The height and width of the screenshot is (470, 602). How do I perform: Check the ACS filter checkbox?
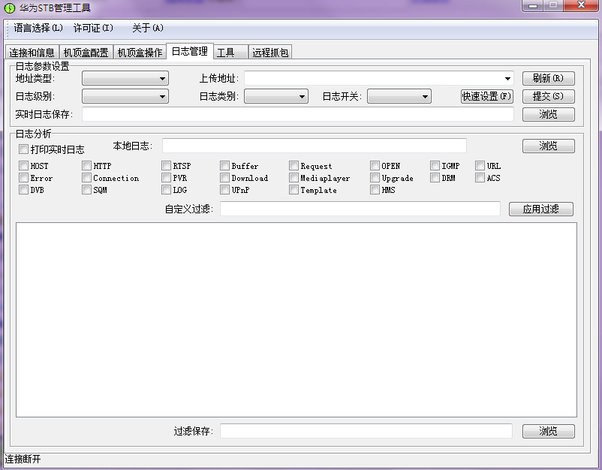pyautogui.click(x=480, y=177)
